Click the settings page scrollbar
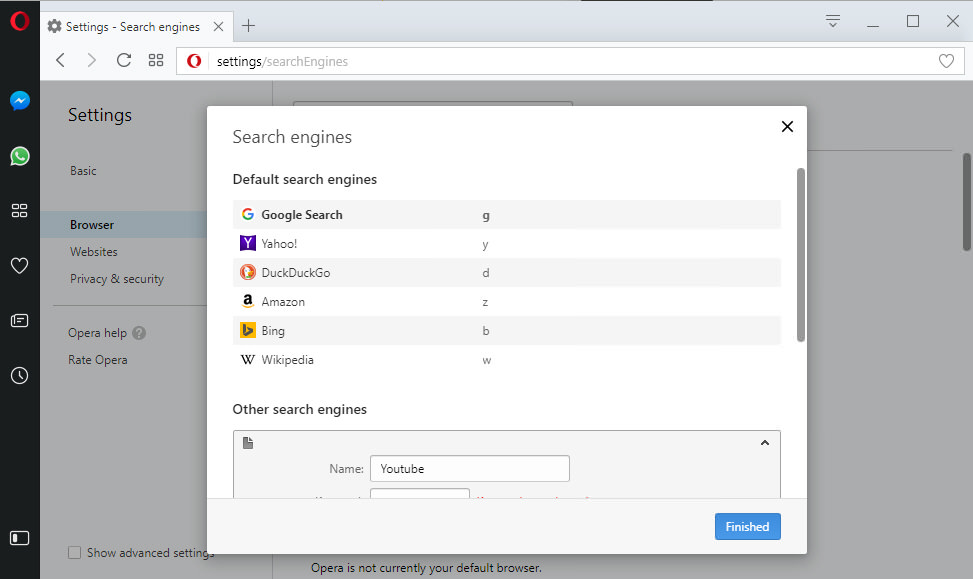 967,202
